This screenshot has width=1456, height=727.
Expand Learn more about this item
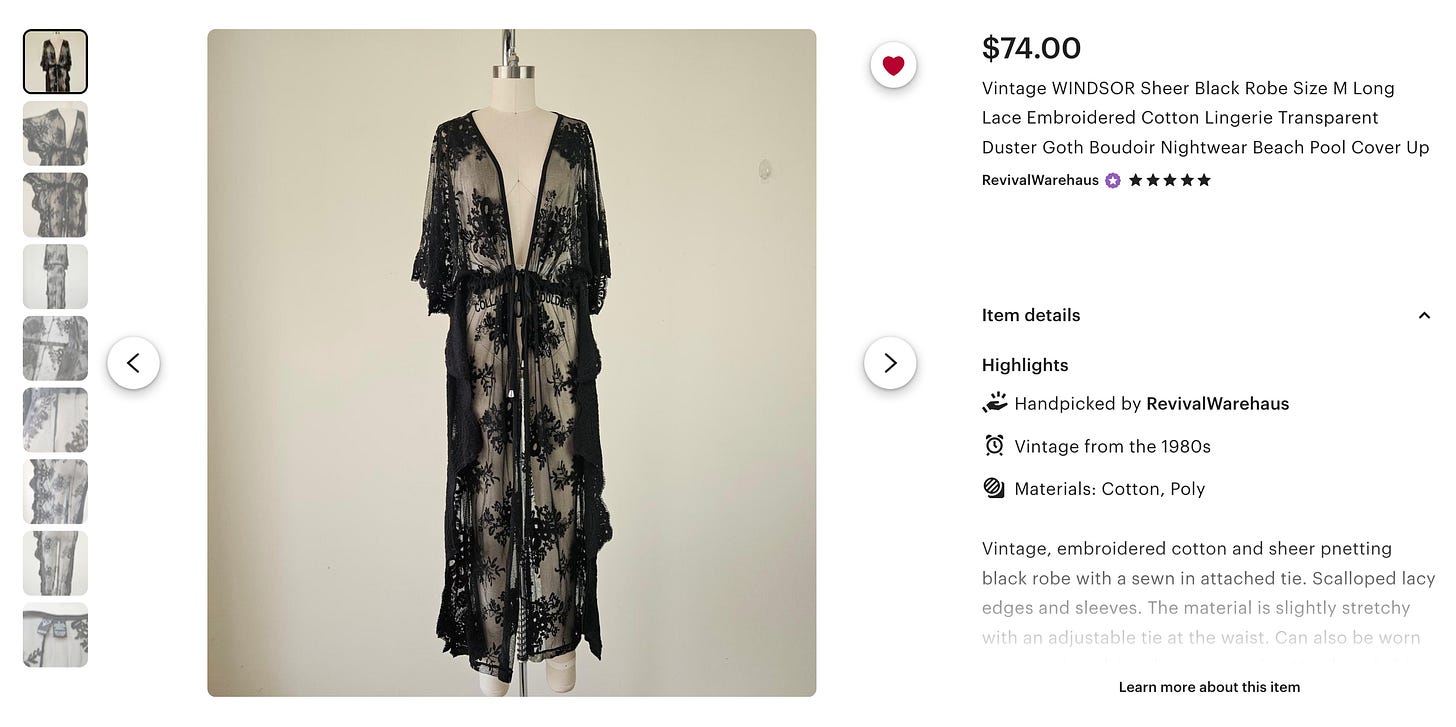coord(1209,687)
